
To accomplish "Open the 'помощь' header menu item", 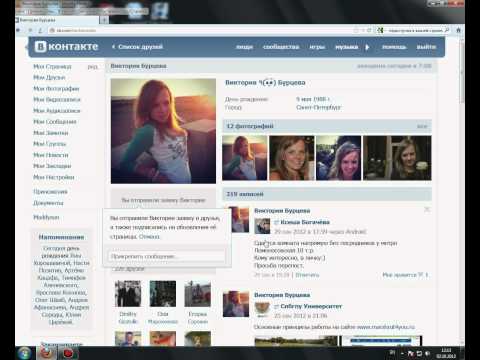I will pos(394,47).
